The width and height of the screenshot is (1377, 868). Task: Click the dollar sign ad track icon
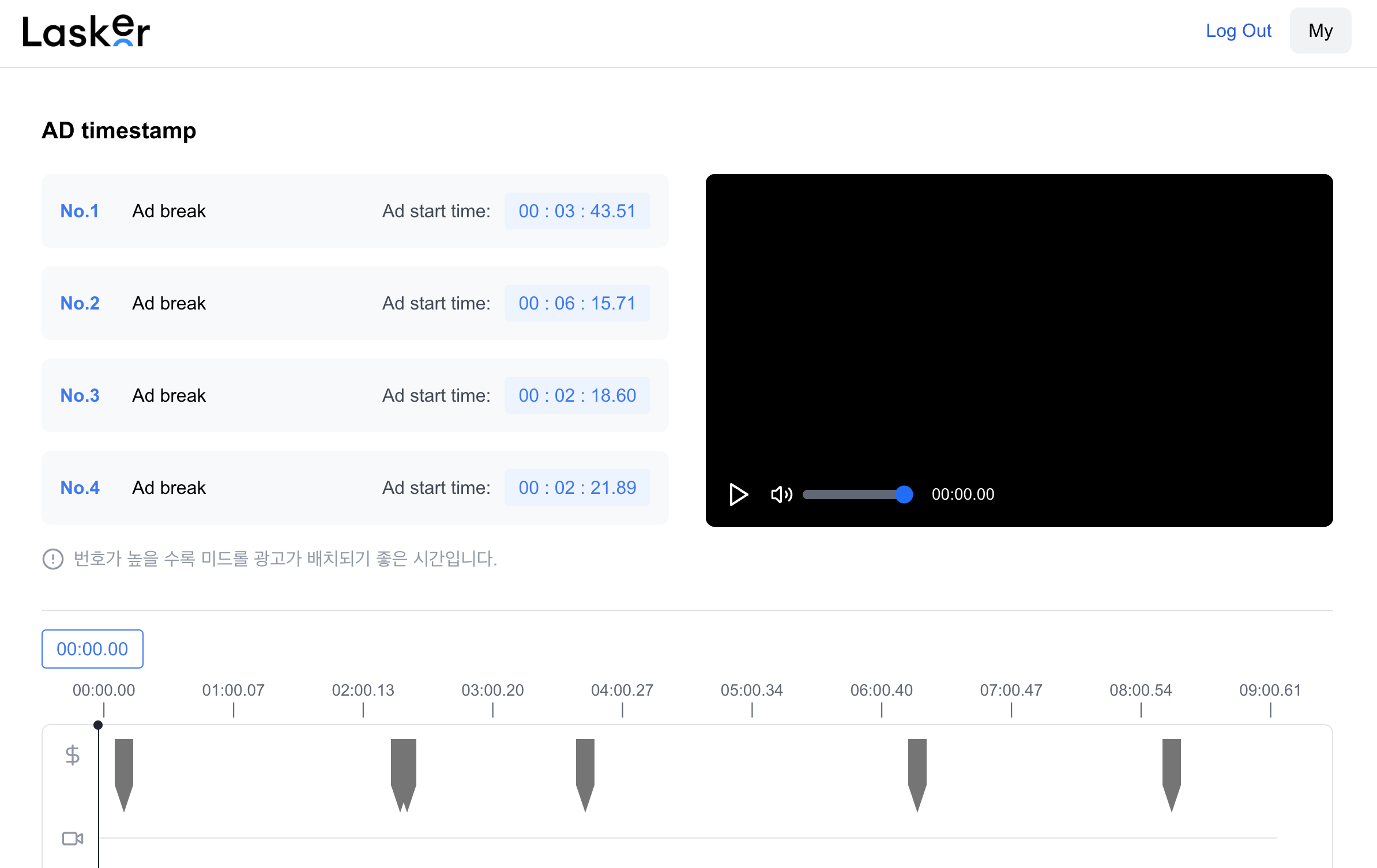[x=73, y=754]
